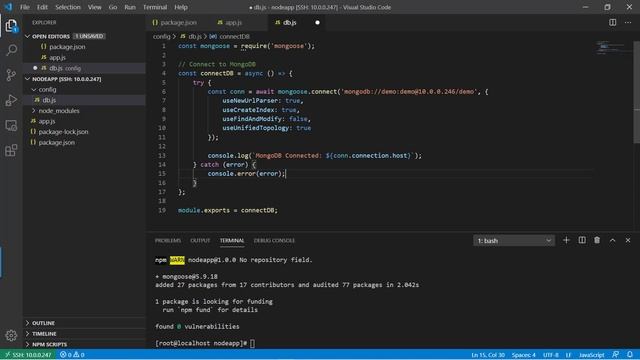Open the Run and Debug view icon
Screen dimensions: 640x360
(x=11, y=100)
